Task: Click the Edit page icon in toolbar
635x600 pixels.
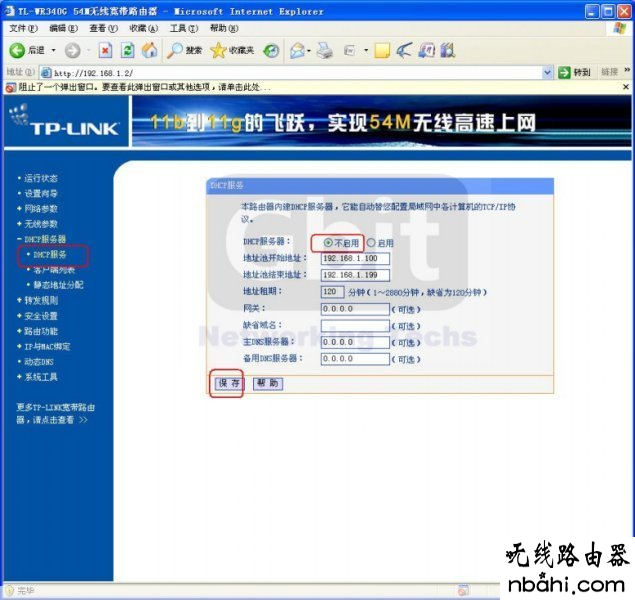Action: (x=349, y=50)
